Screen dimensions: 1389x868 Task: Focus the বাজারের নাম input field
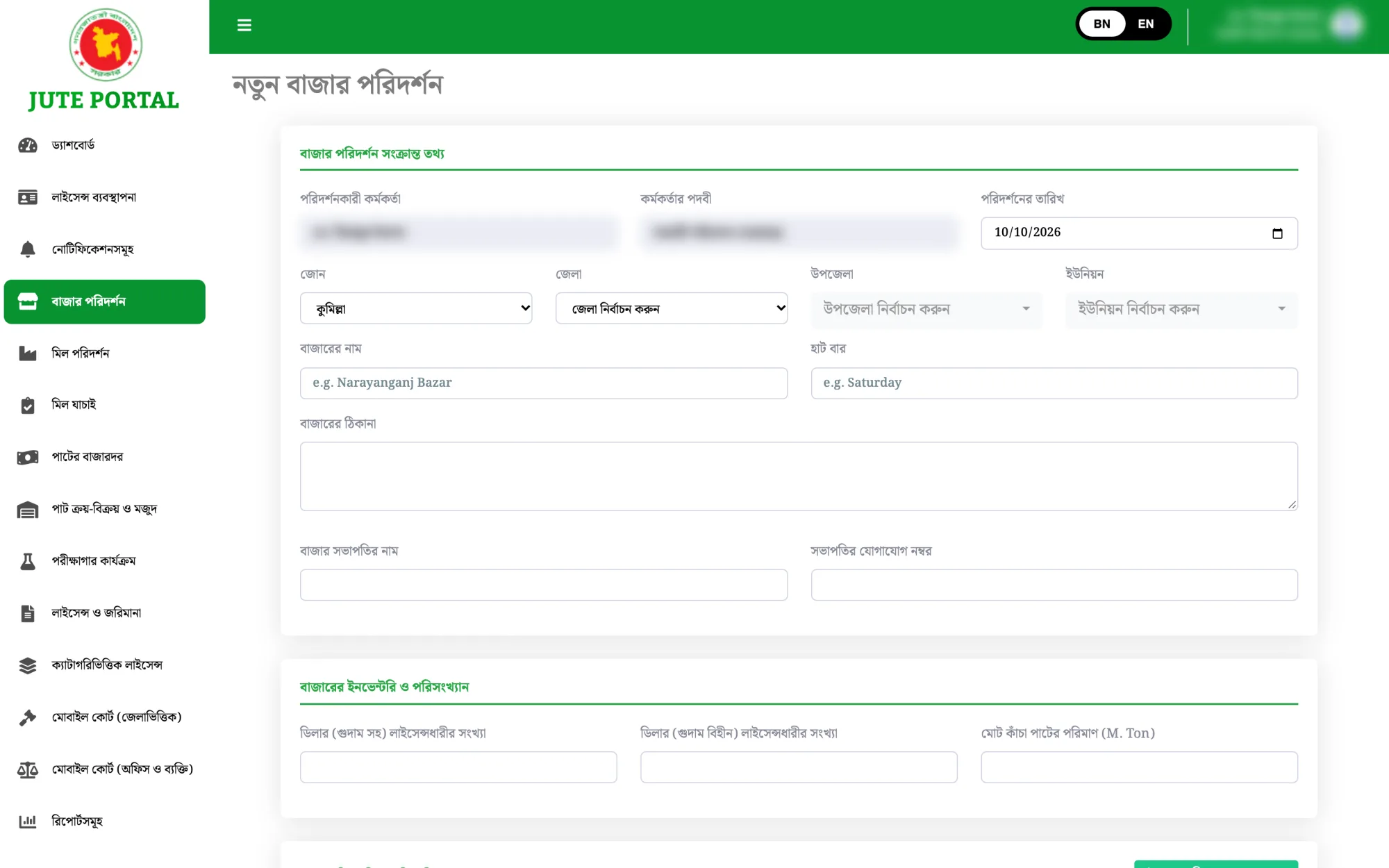(x=544, y=383)
